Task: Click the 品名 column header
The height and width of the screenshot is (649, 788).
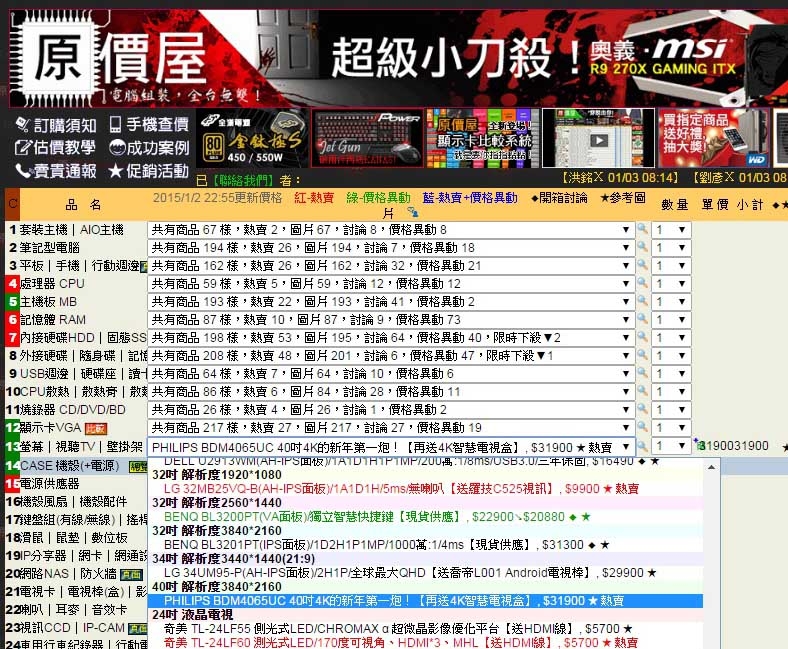Action: [x=83, y=205]
